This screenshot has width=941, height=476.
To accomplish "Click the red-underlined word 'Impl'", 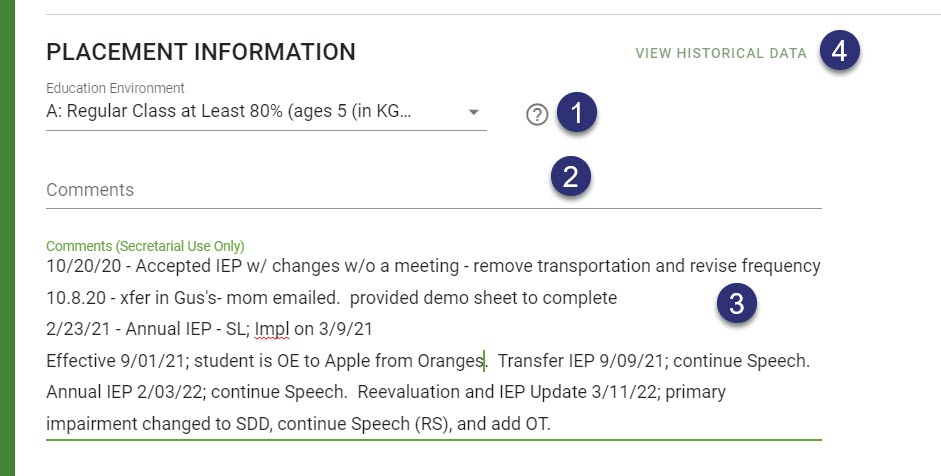I will pos(272,330).
